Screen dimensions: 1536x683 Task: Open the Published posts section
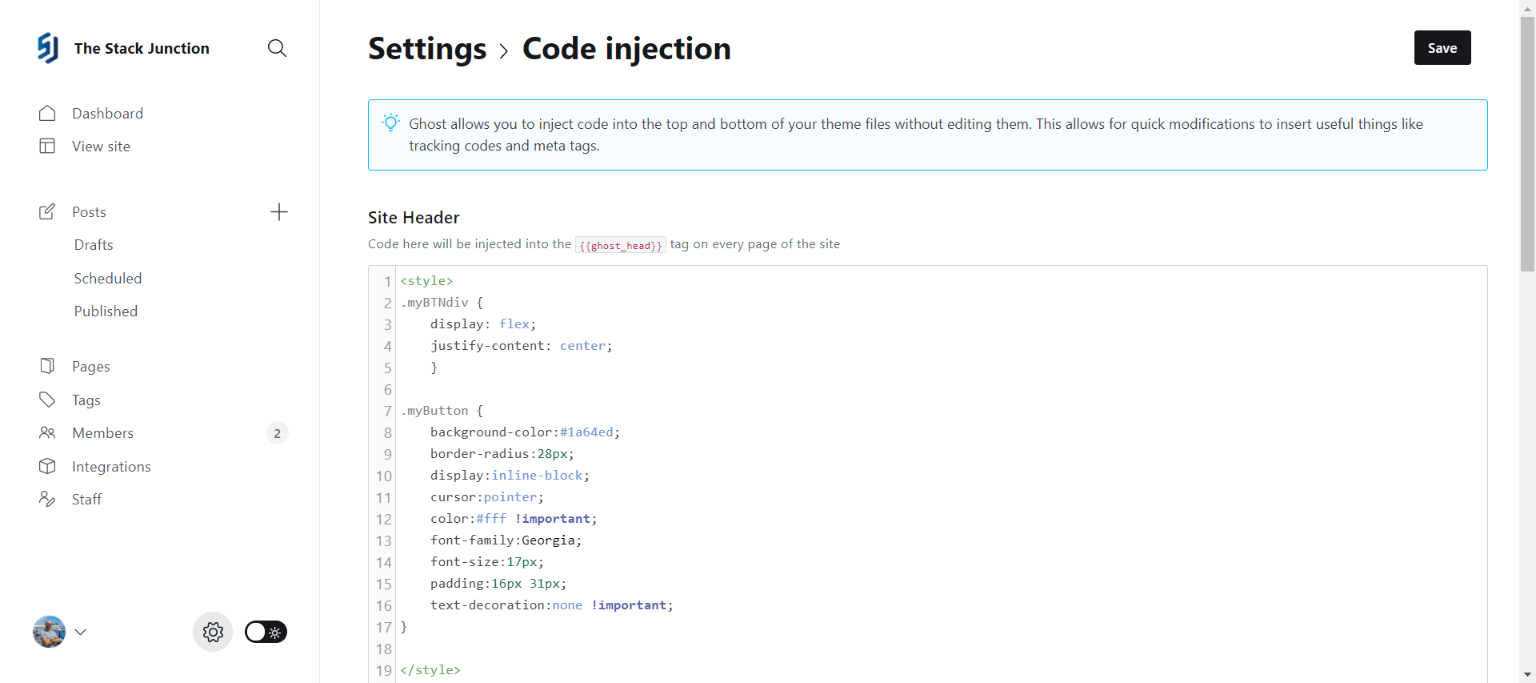click(105, 311)
